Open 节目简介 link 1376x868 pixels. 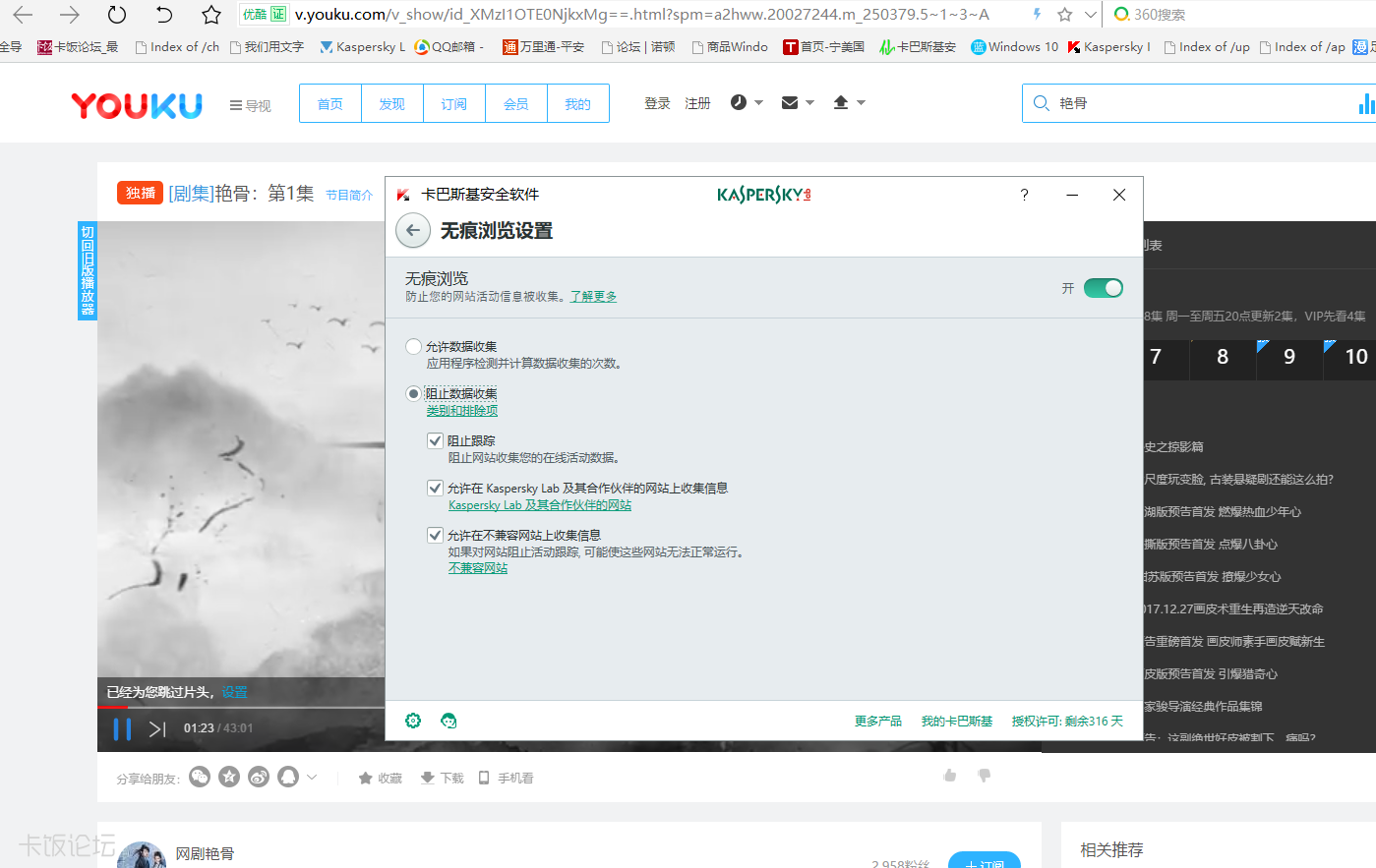click(x=349, y=195)
